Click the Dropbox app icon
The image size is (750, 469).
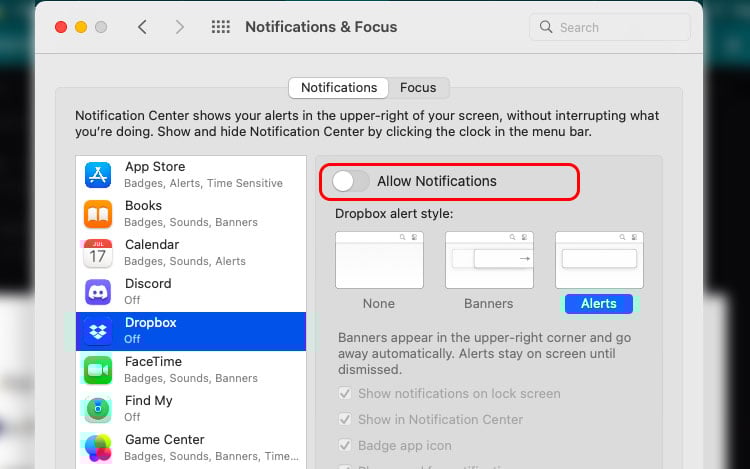(98, 331)
